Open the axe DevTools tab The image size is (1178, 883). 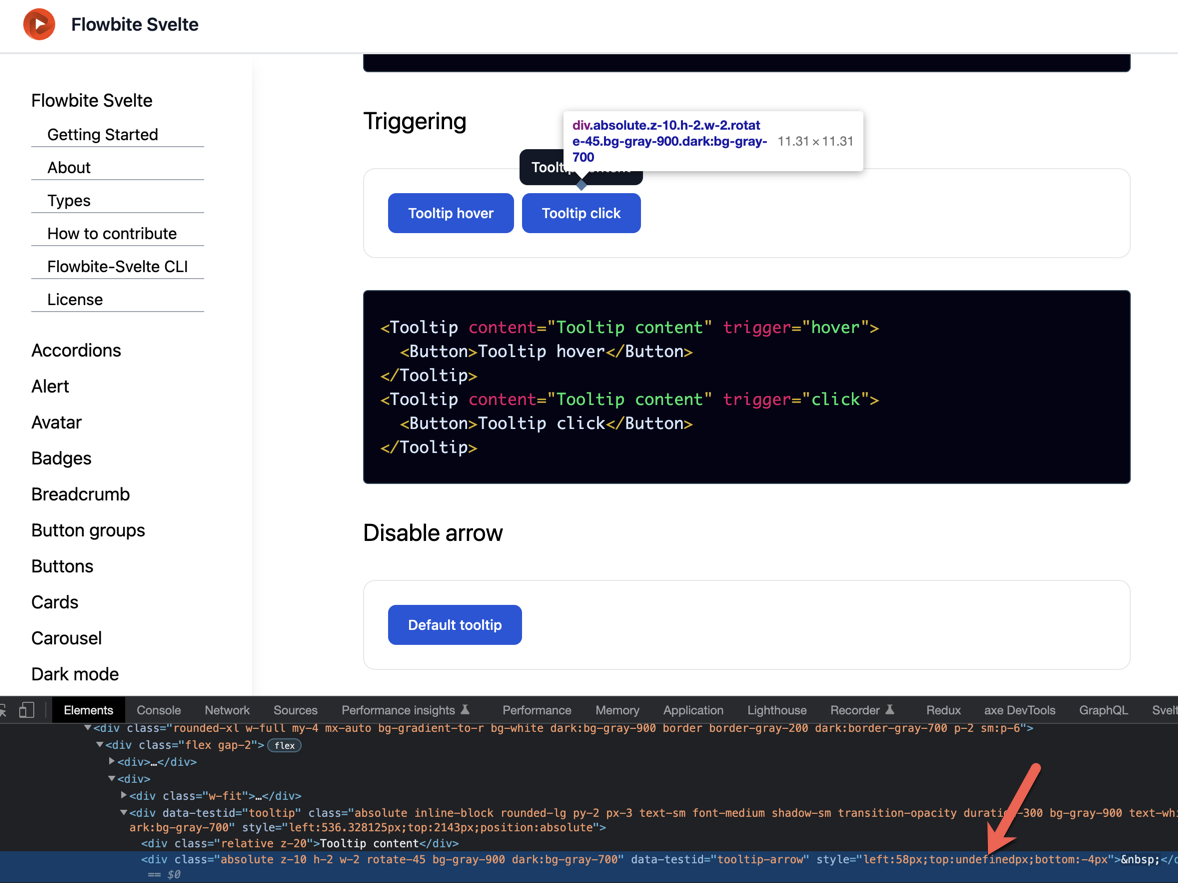pos(1019,710)
